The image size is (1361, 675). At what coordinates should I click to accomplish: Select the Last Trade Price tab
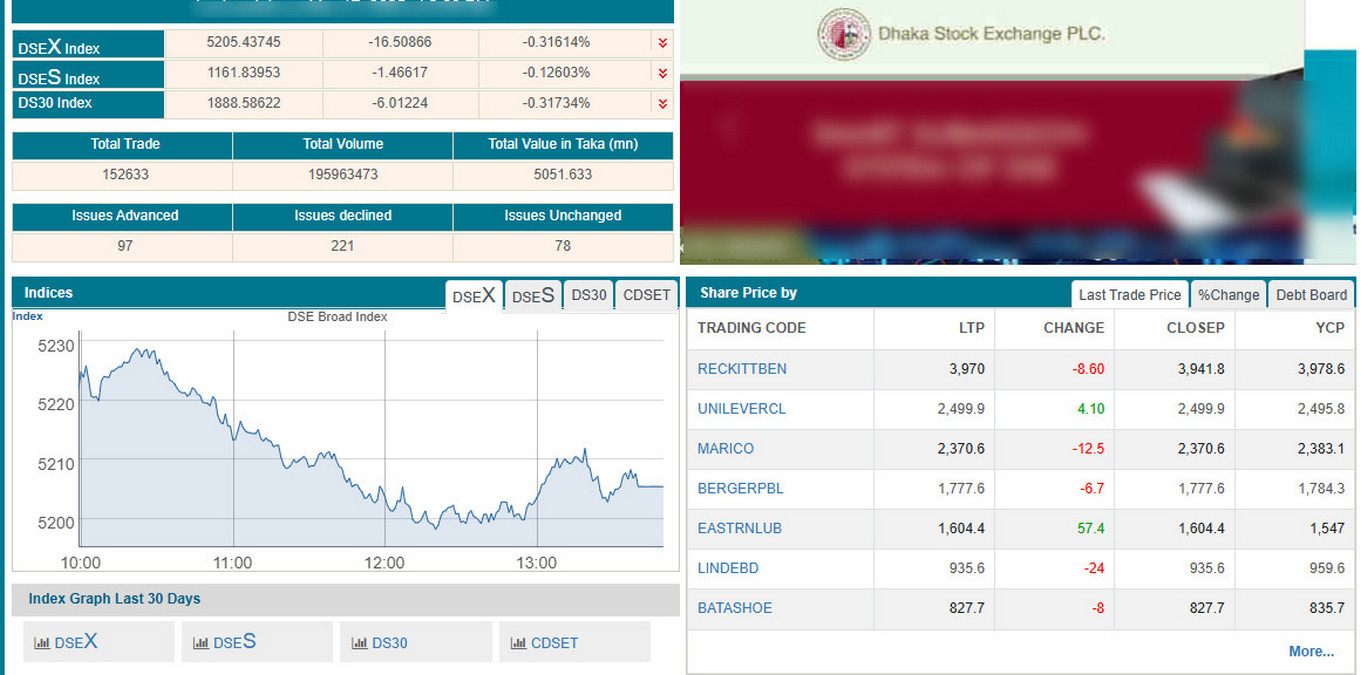tap(1130, 294)
